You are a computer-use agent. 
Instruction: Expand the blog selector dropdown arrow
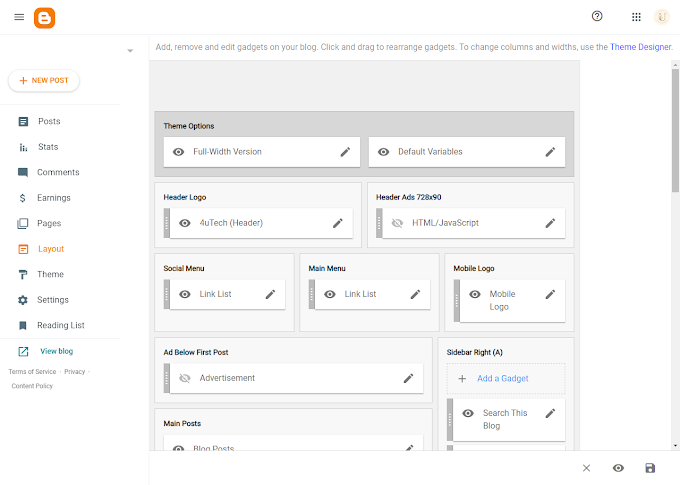click(130, 51)
